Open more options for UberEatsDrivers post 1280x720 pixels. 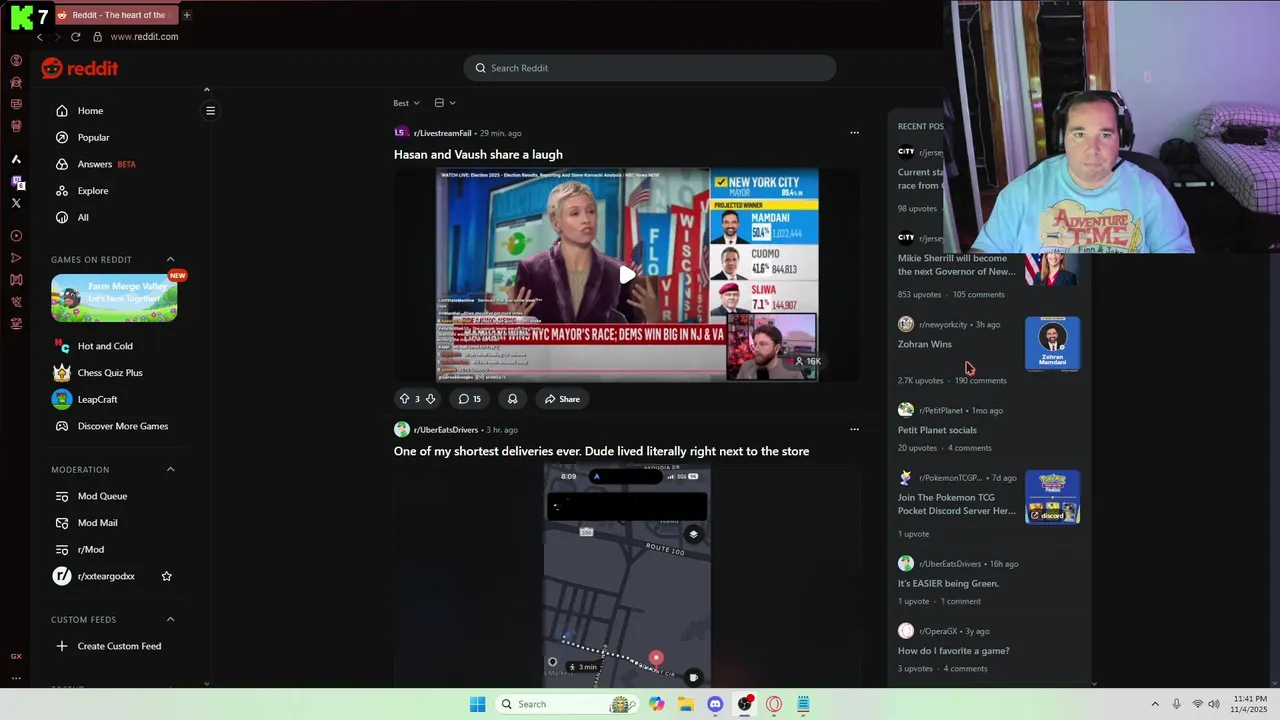pos(854,430)
